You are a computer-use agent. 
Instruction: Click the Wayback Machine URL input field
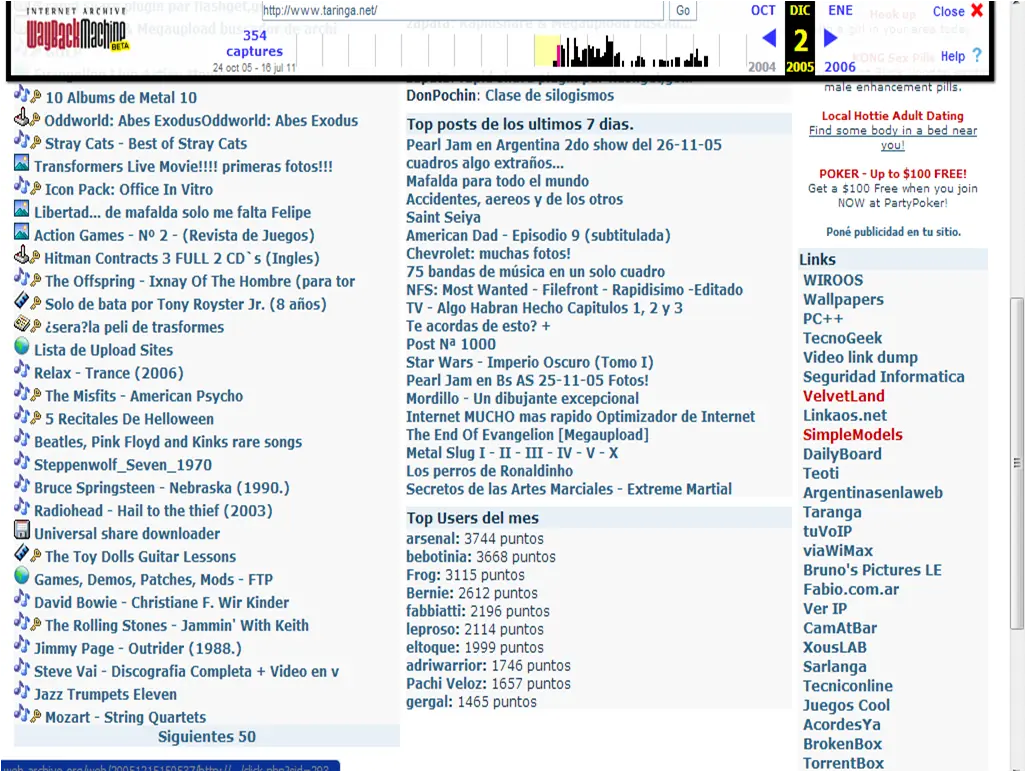[x=462, y=10]
